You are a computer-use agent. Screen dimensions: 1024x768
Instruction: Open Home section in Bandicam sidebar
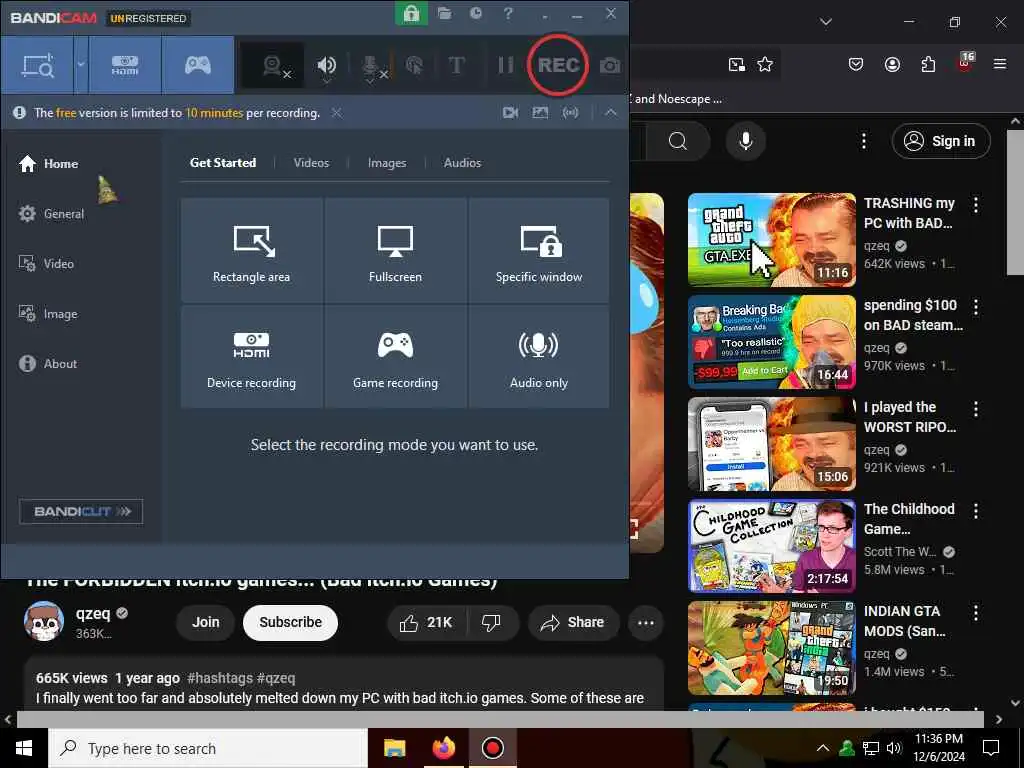click(x=48, y=164)
